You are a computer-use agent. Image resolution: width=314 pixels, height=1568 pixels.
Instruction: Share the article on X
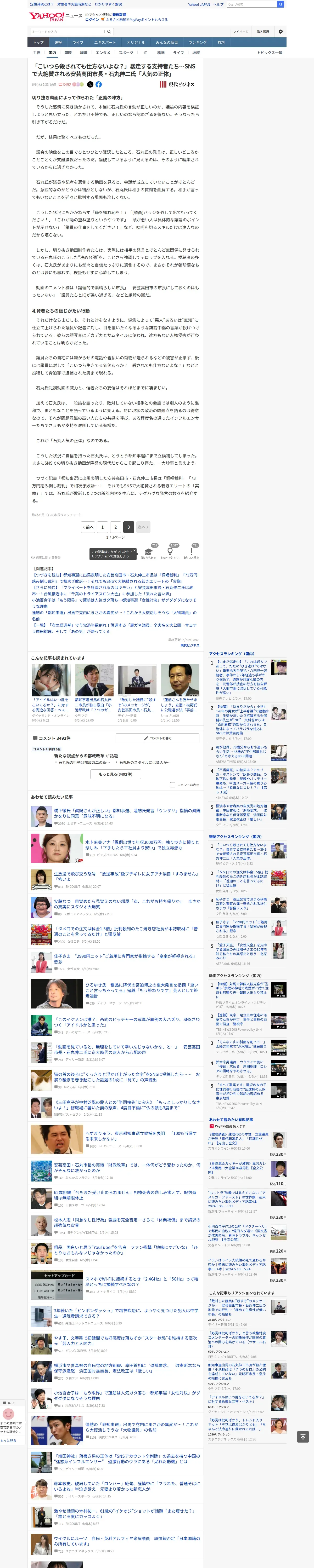coord(91,85)
